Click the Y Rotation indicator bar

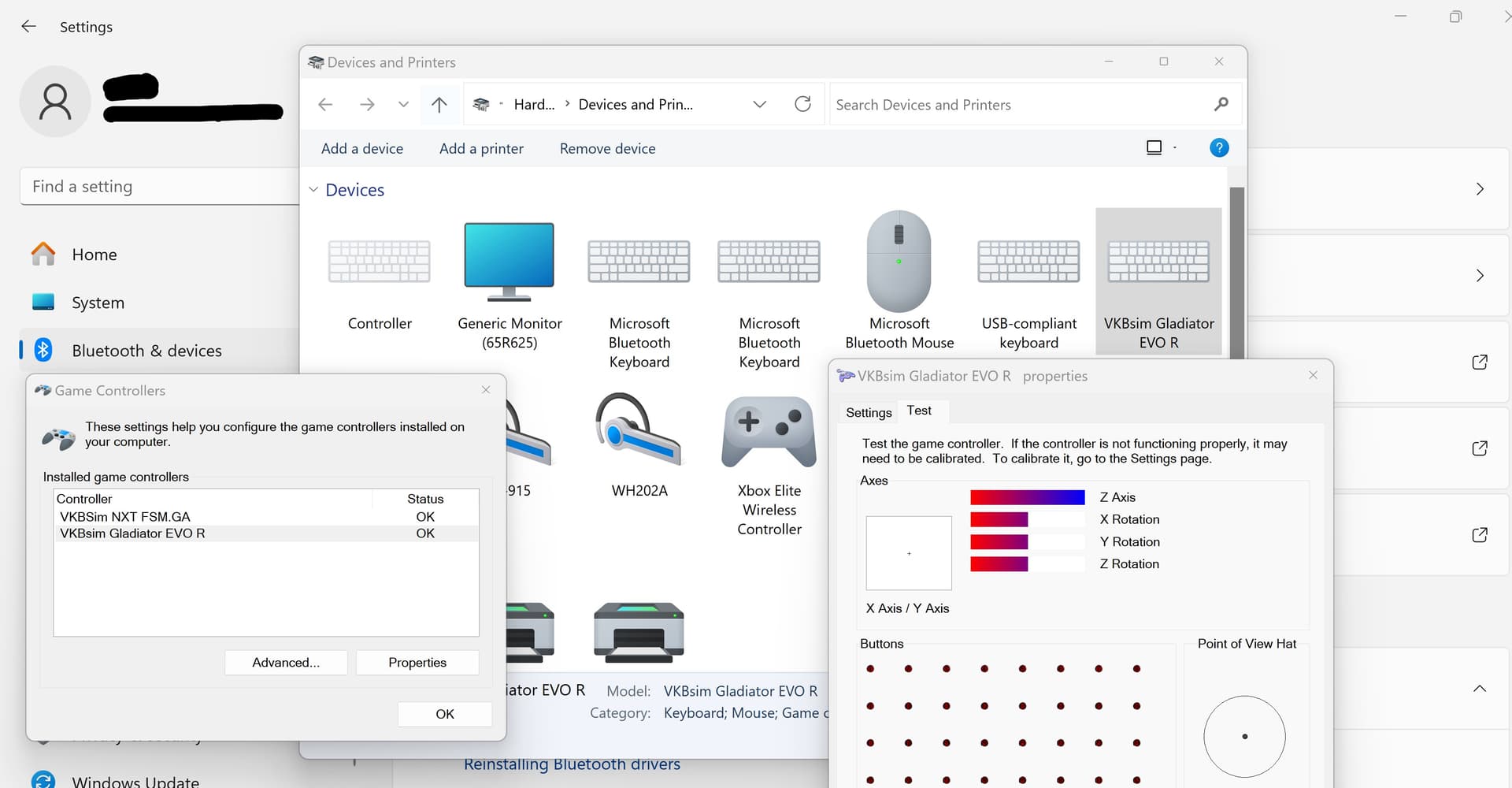(1028, 542)
